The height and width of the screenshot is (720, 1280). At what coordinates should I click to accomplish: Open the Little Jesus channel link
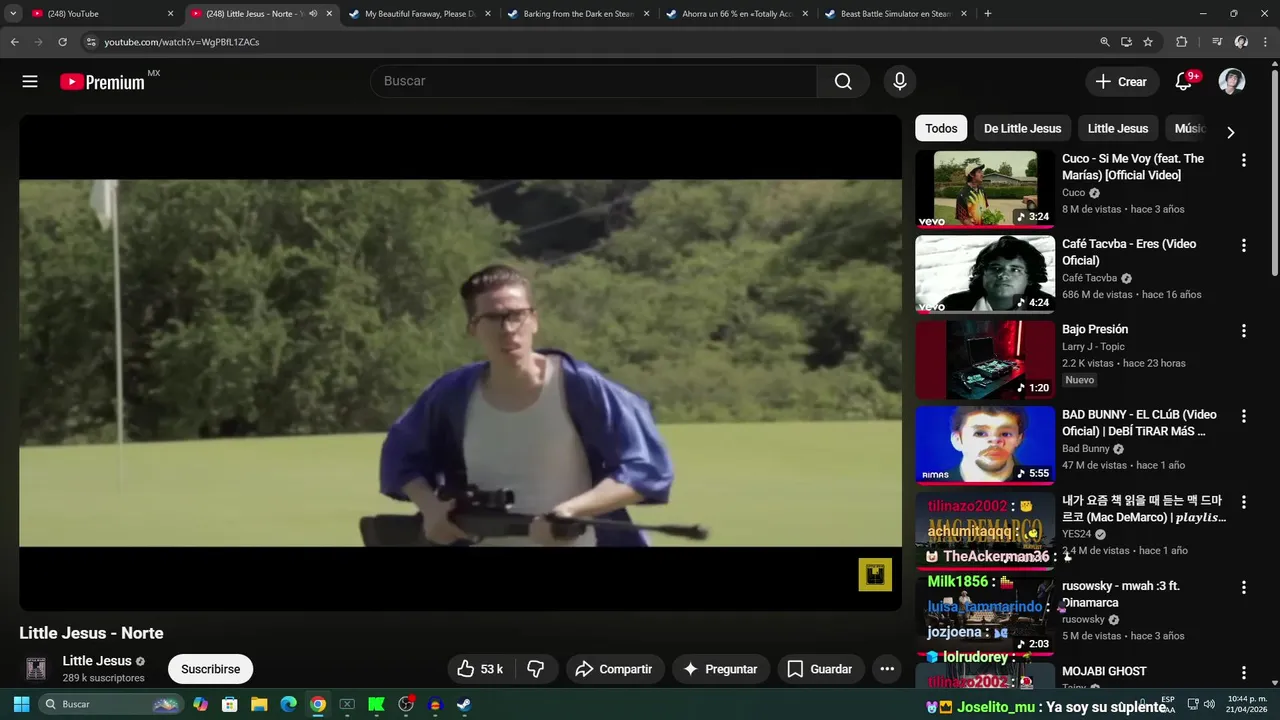pyautogui.click(x=97, y=661)
